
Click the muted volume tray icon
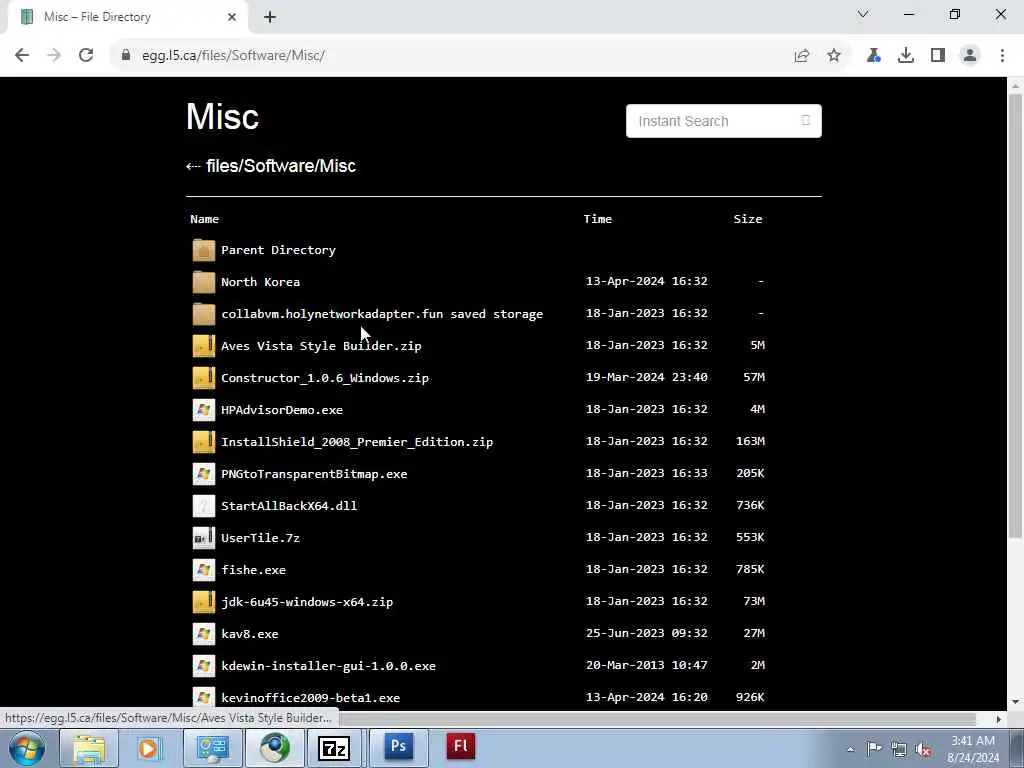(923, 749)
